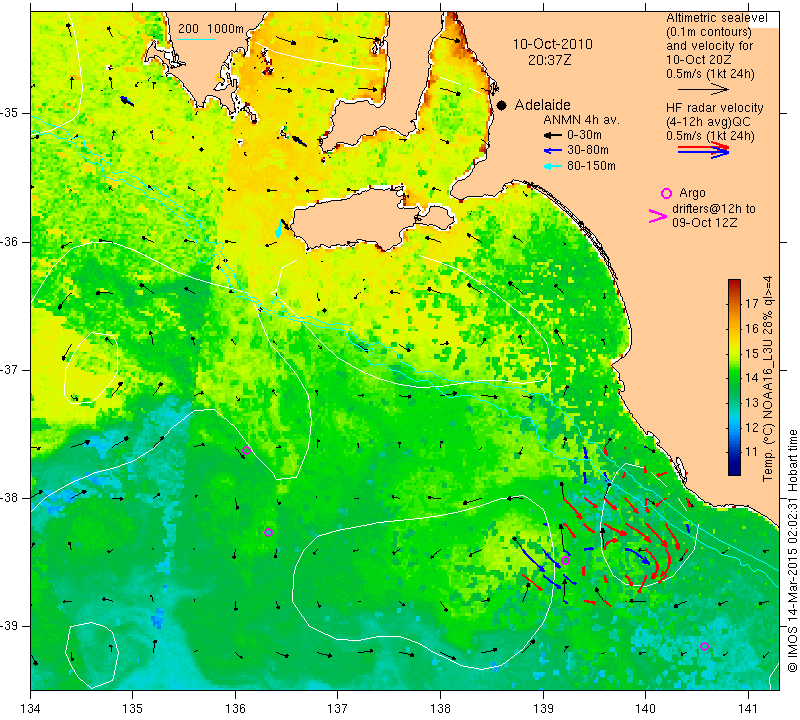Click the black 0-30m arrow legend symbol
This screenshot has width=800, height=720.
pos(553,135)
